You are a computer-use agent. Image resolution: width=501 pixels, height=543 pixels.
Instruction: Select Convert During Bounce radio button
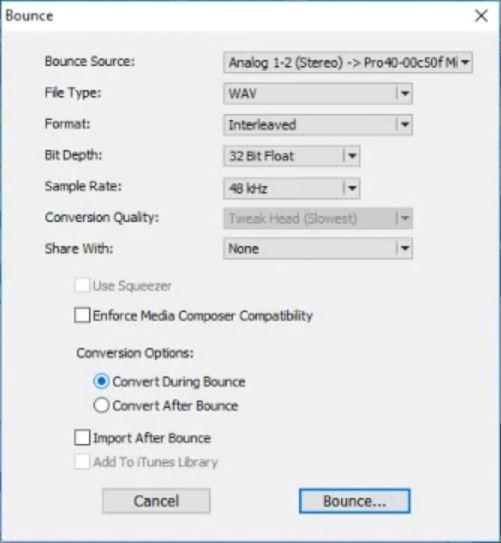(x=101, y=381)
